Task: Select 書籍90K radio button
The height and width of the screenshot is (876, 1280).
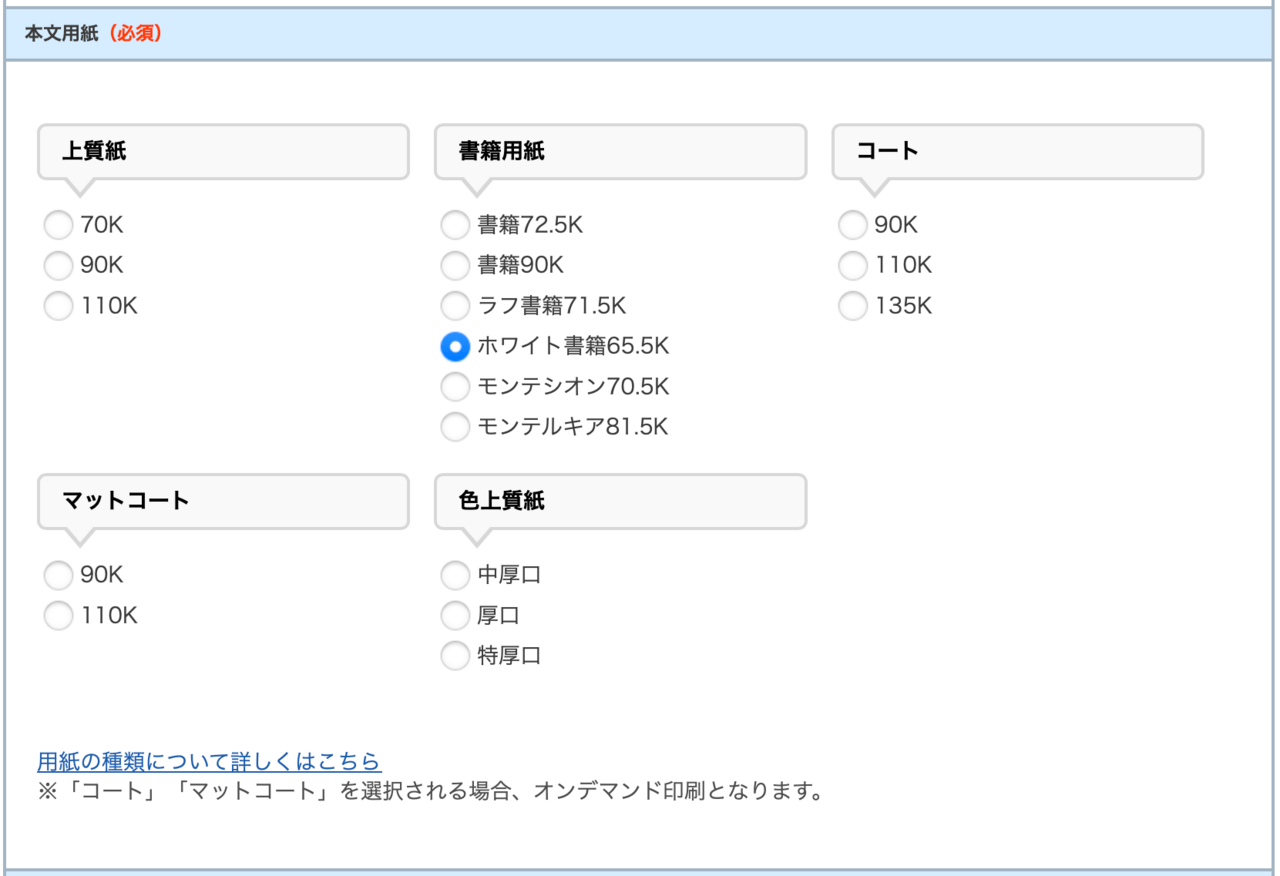Action: 455,265
